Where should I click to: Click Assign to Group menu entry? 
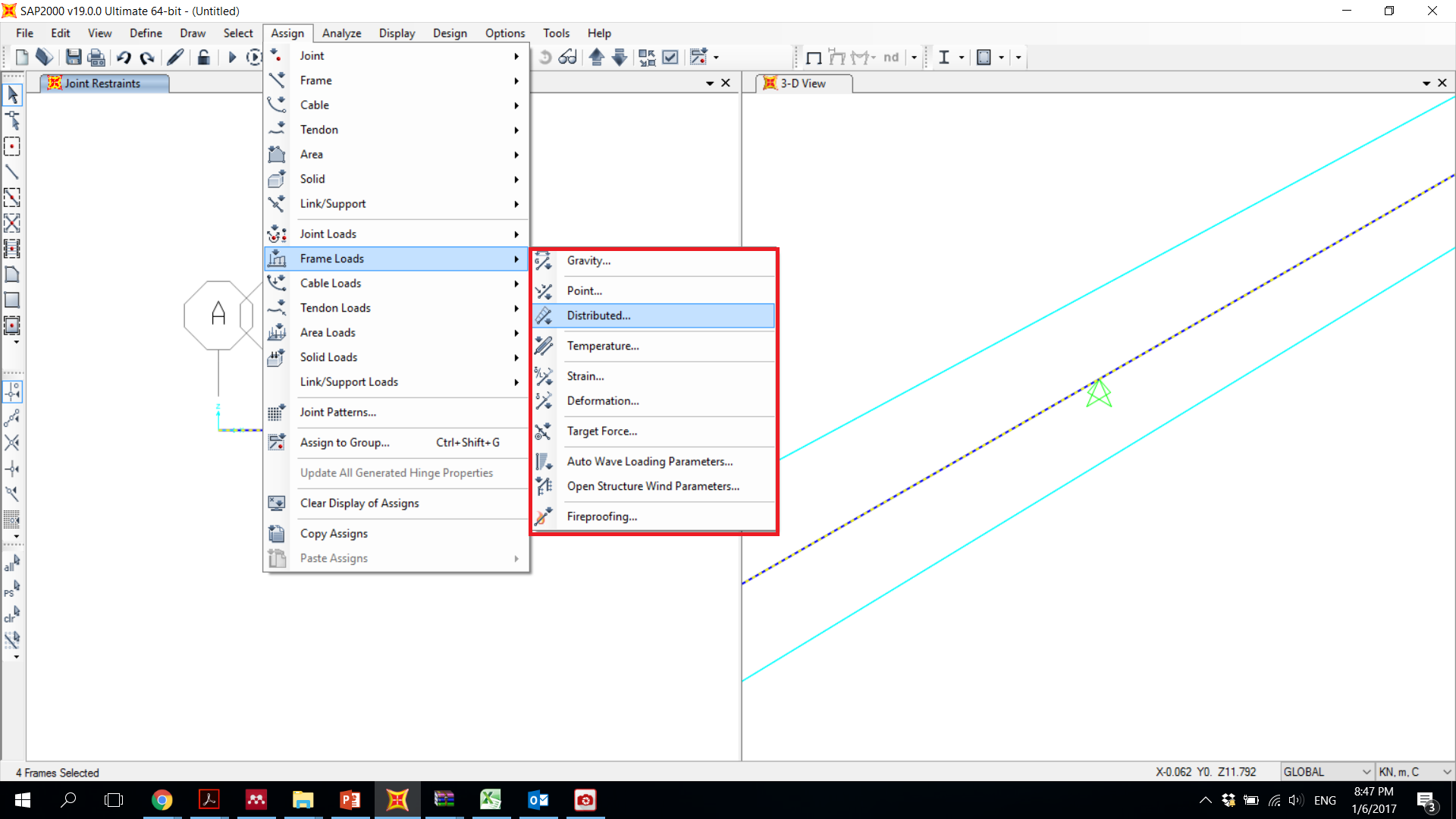tap(396, 443)
